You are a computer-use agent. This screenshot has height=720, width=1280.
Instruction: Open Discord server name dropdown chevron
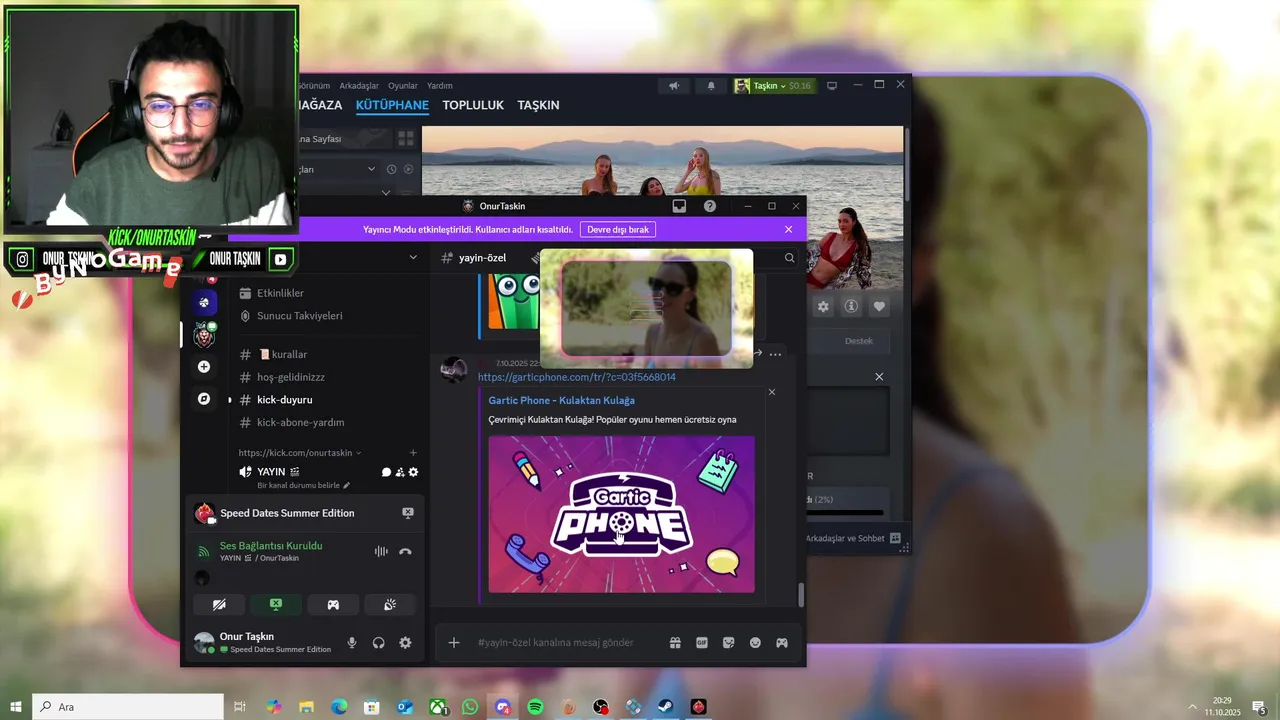413,257
